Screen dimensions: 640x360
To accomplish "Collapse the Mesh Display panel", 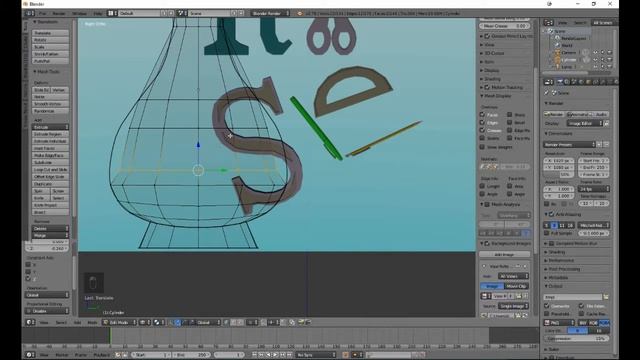I will click(497, 96).
